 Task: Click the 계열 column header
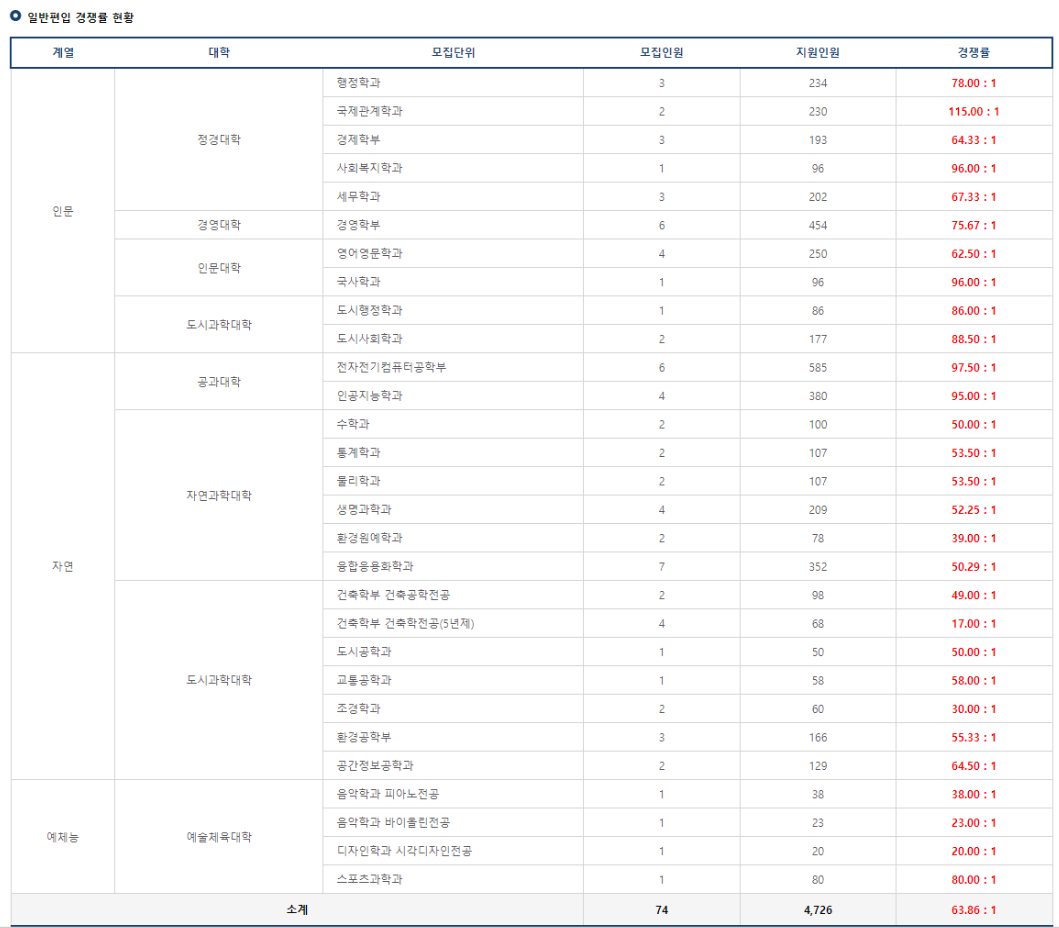63,53
